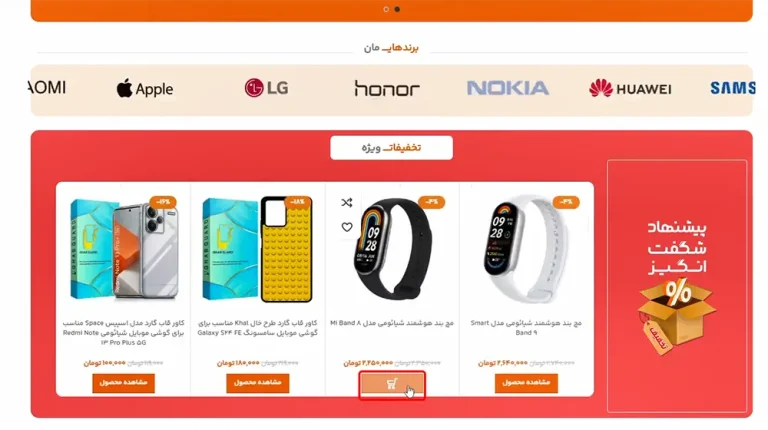Click the Samsung brand logo
Viewport: 768px width, 430px height.
tap(733, 88)
